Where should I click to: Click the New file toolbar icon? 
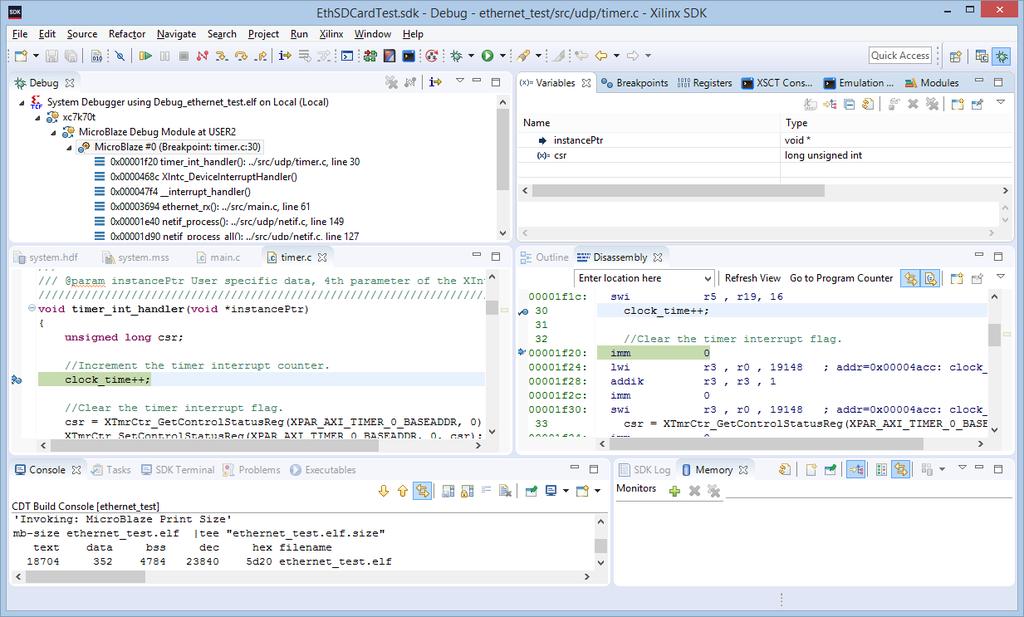coord(21,56)
